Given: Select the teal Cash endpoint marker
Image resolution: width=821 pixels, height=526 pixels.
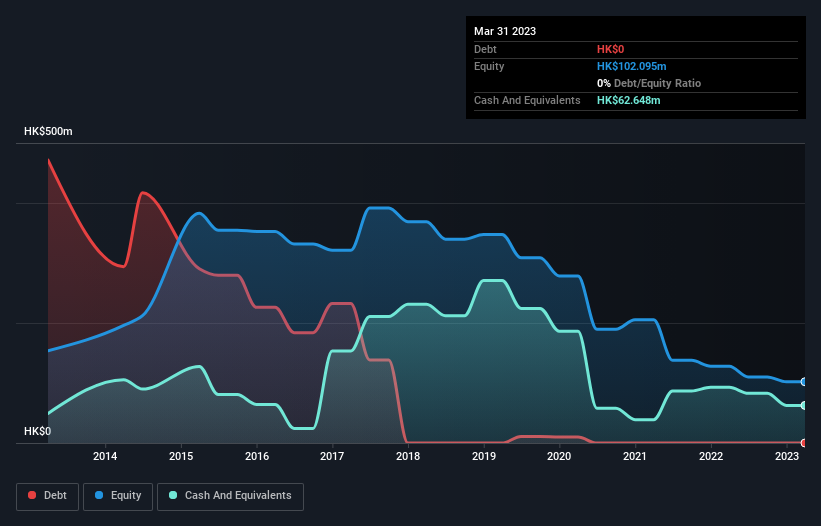Looking at the screenshot, I should 804,406.
